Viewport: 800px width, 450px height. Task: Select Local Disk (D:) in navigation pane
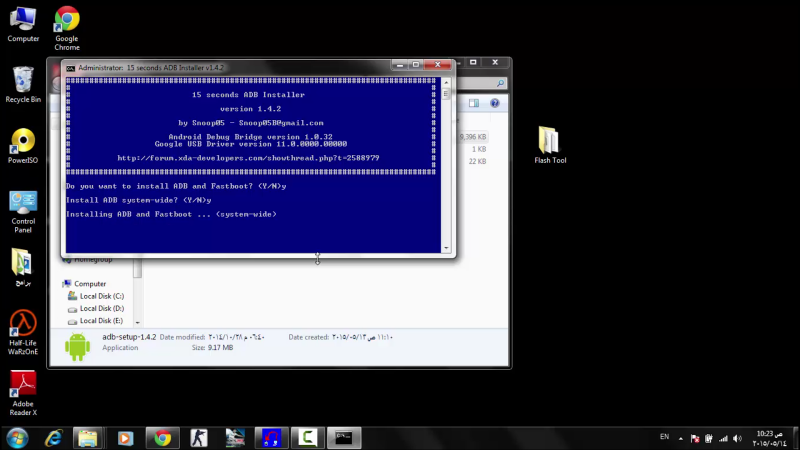[x=101, y=309]
